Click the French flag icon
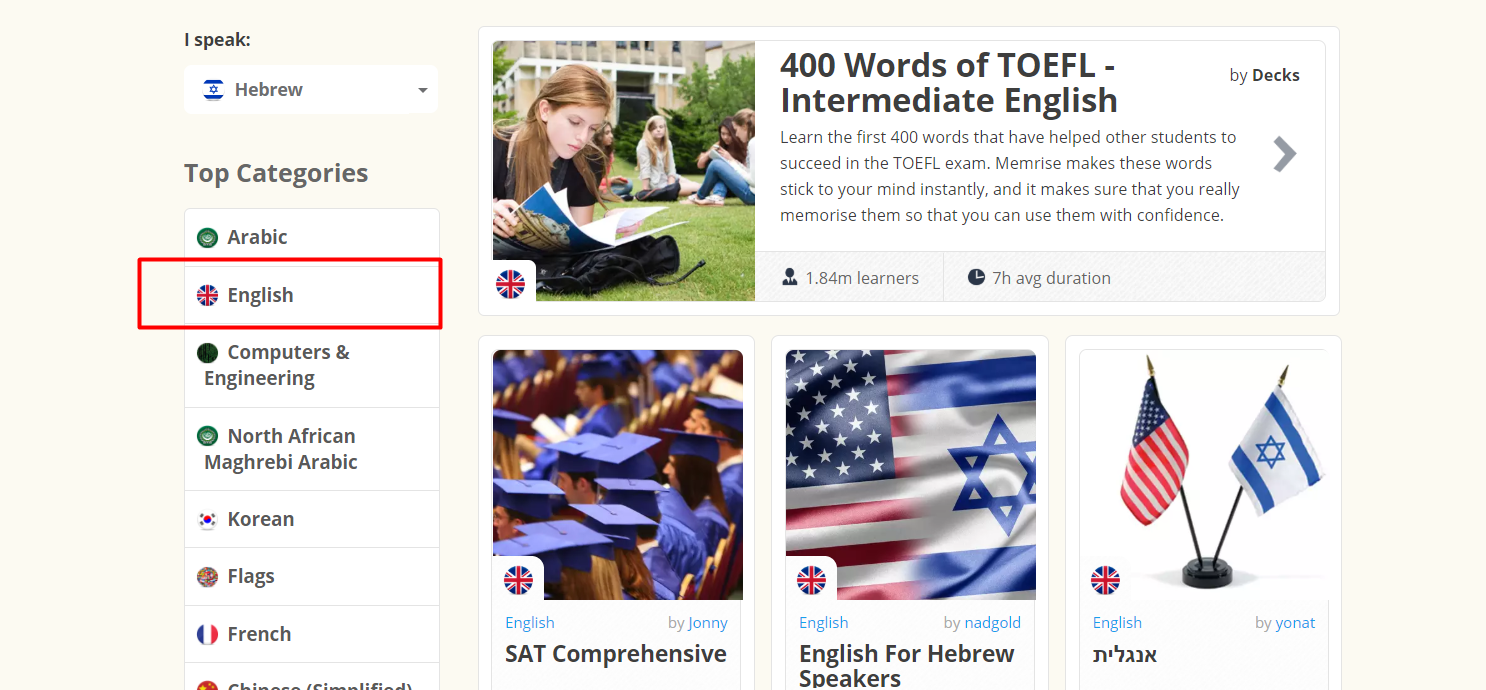1486x690 pixels. pyautogui.click(x=207, y=634)
